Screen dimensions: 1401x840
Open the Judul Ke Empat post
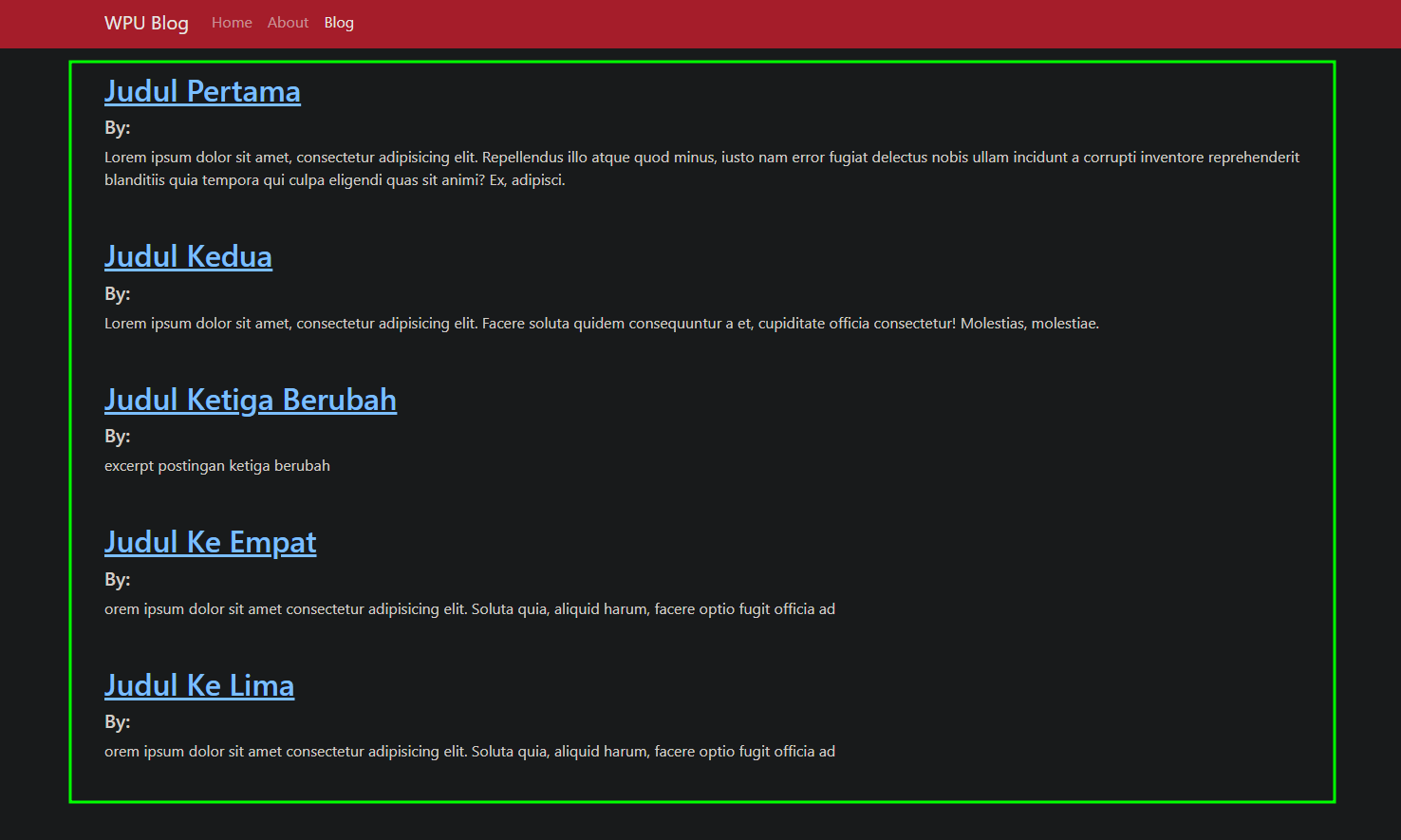click(x=210, y=542)
